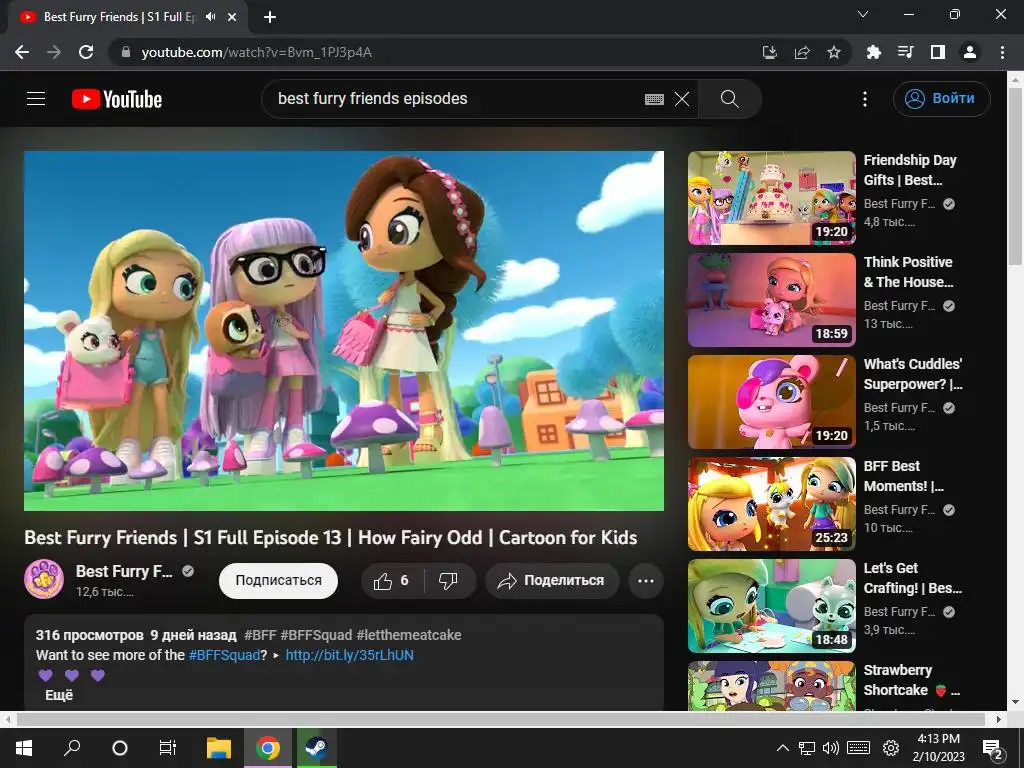Bookmark this page with star icon
Screen dimensions: 1024x768
click(x=834, y=52)
